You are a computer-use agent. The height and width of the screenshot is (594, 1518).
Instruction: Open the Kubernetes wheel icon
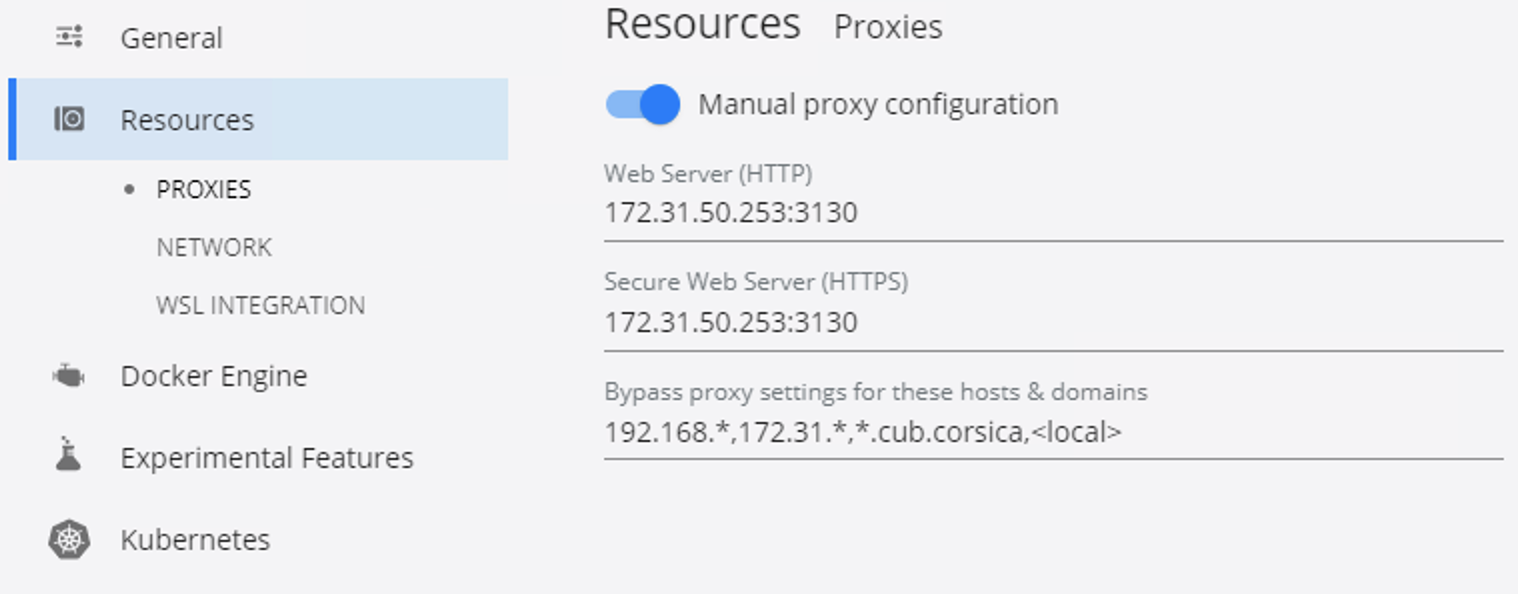[x=69, y=540]
